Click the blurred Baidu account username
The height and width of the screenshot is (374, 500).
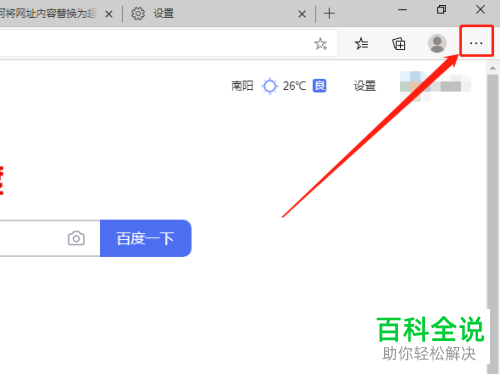pos(435,86)
